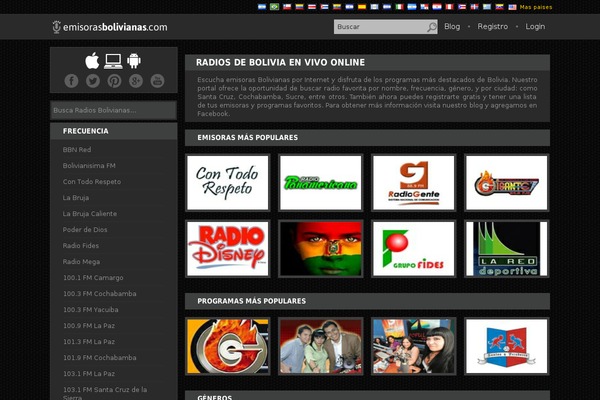The width and height of the screenshot is (600, 400).
Task: Open the Grupo Fides thumbnail
Action: point(414,249)
